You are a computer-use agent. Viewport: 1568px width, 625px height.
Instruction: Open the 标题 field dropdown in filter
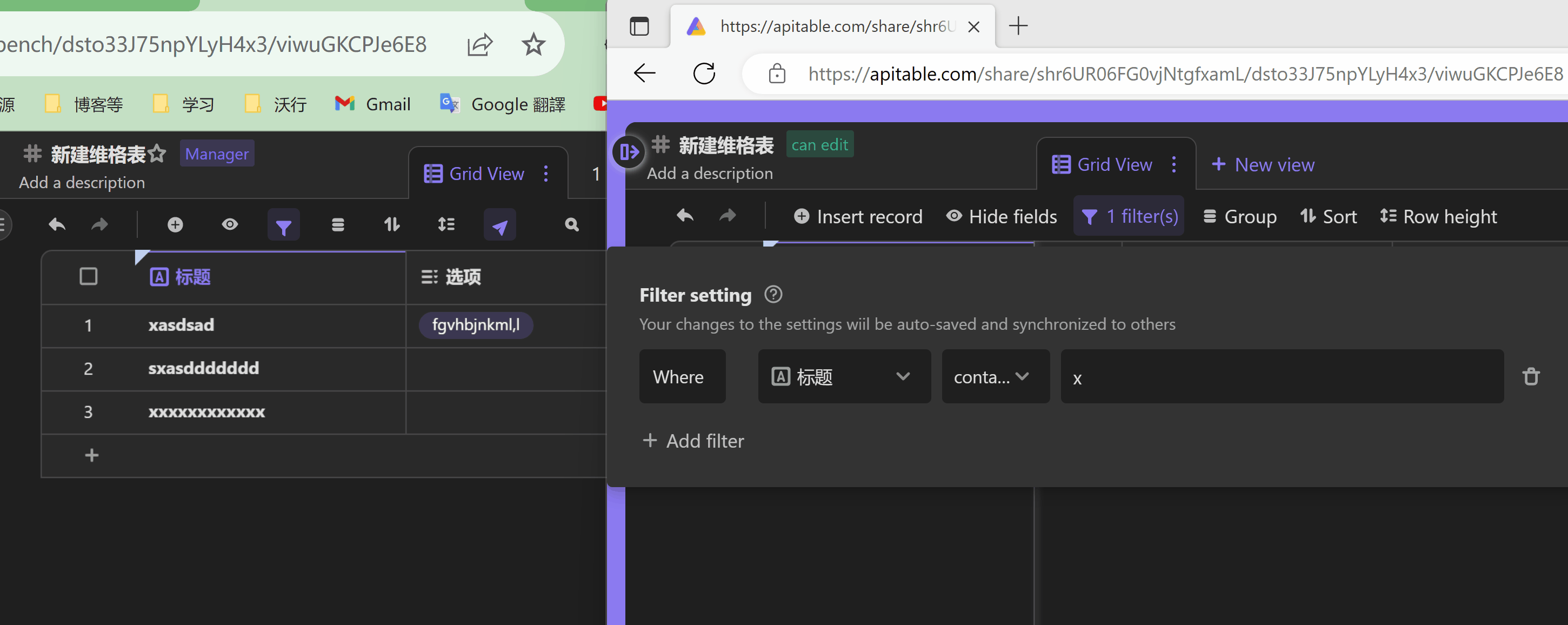pyautogui.click(x=844, y=376)
